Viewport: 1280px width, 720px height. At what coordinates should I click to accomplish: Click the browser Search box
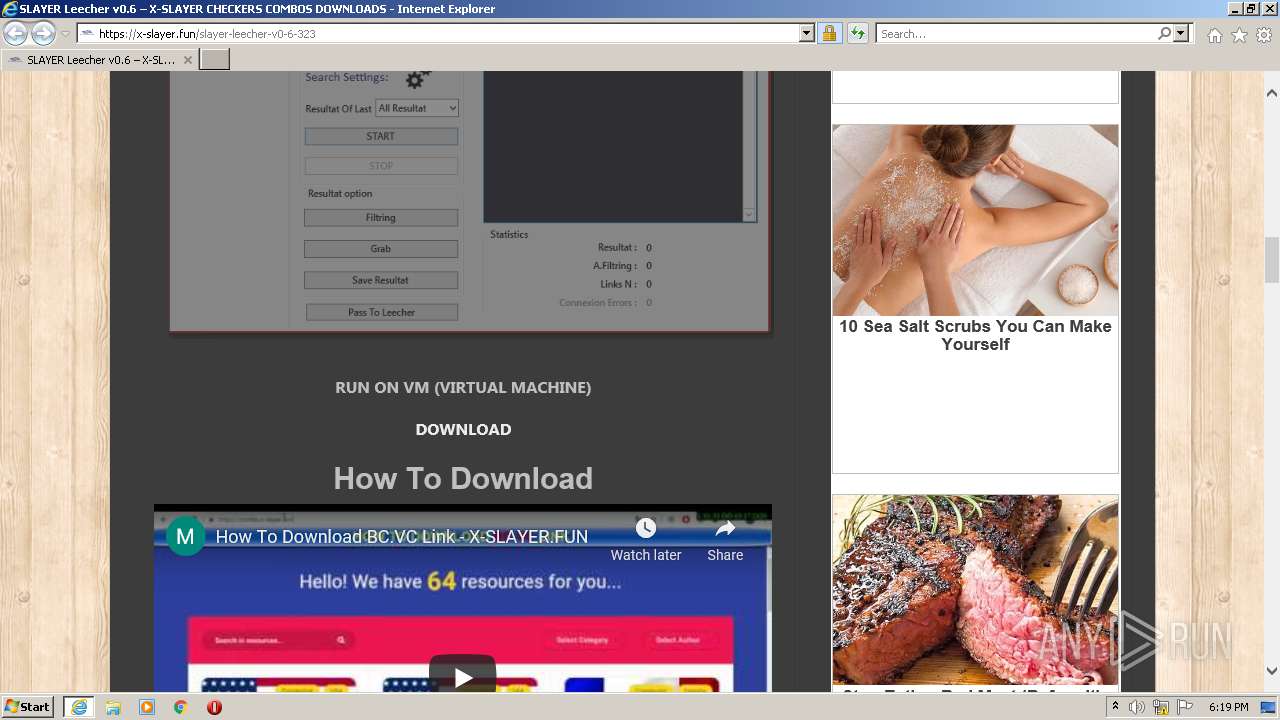1017,33
